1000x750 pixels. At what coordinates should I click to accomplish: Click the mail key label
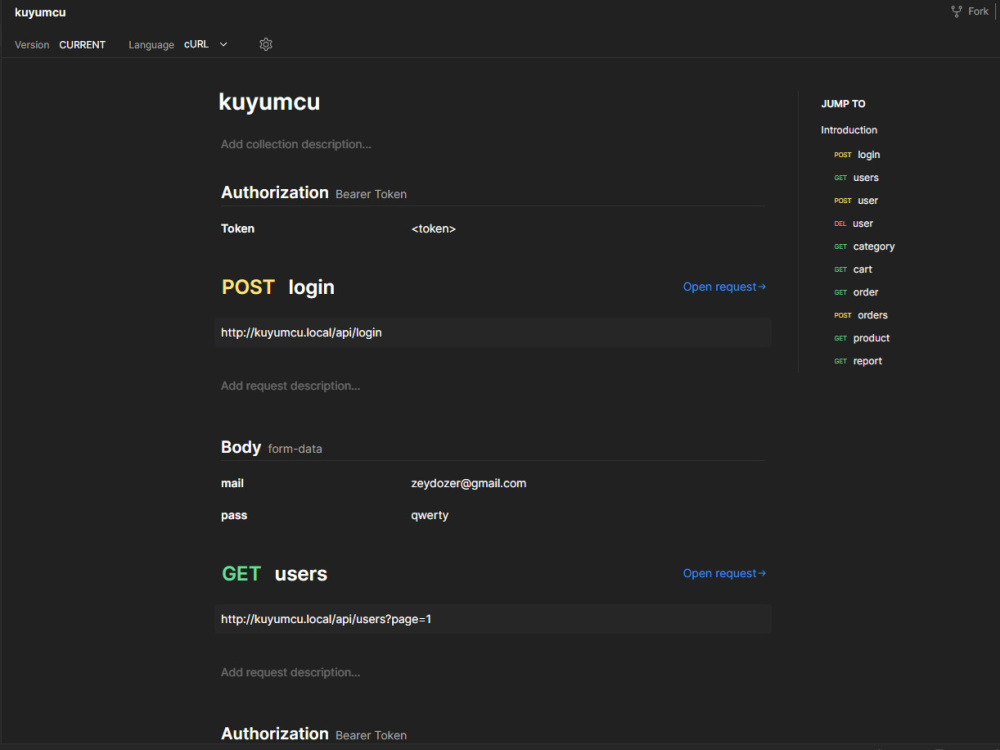point(232,483)
